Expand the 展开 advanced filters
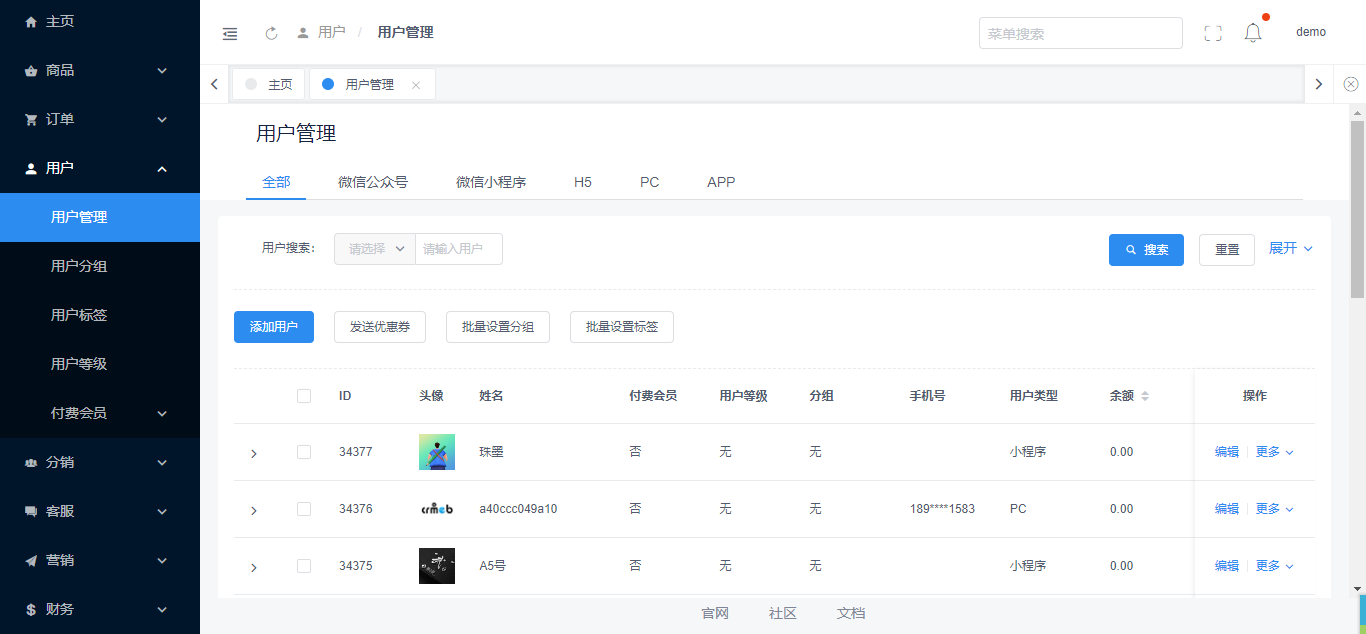Image resolution: width=1366 pixels, height=634 pixels. point(1290,248)
